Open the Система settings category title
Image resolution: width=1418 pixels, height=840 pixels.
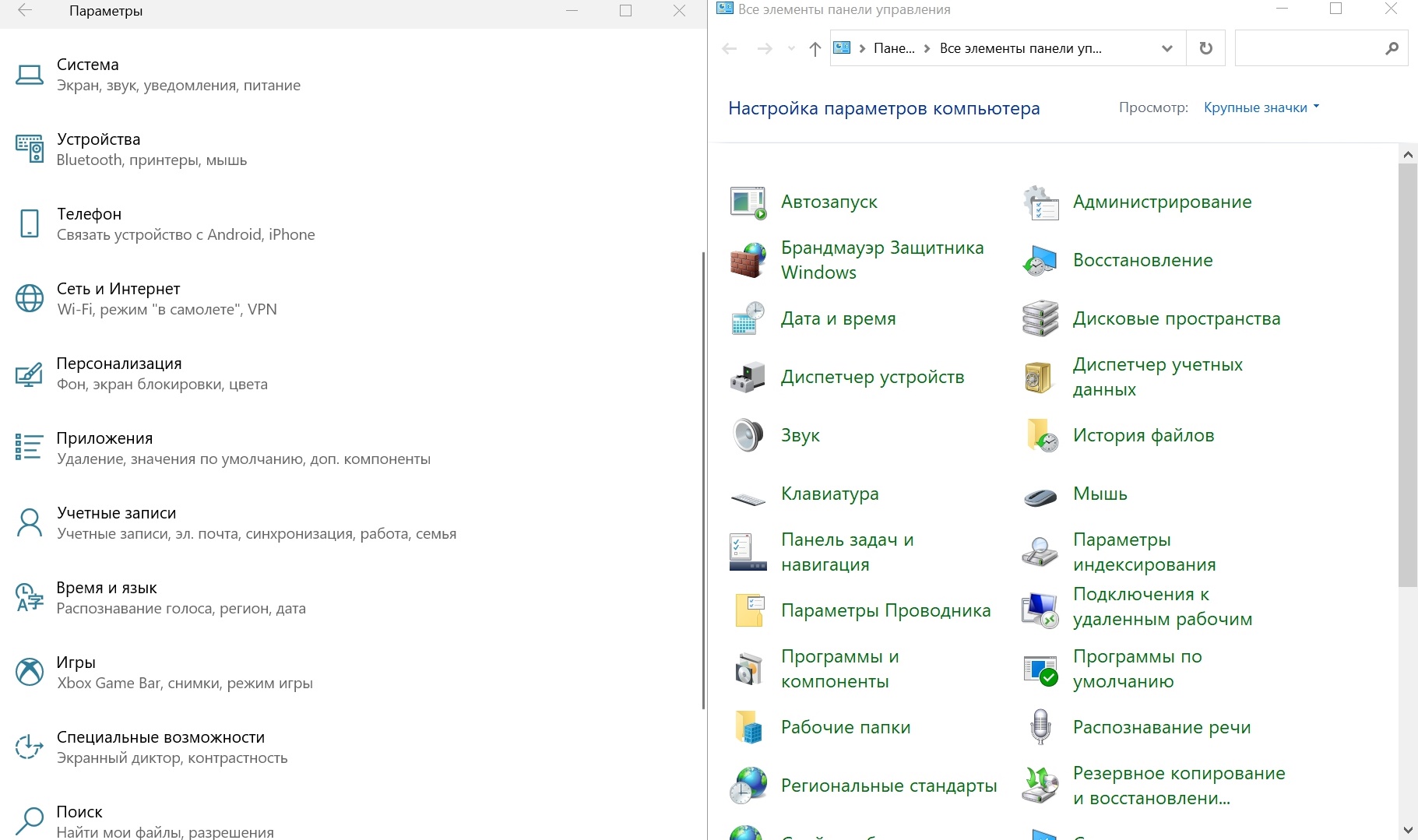point(88,65)
